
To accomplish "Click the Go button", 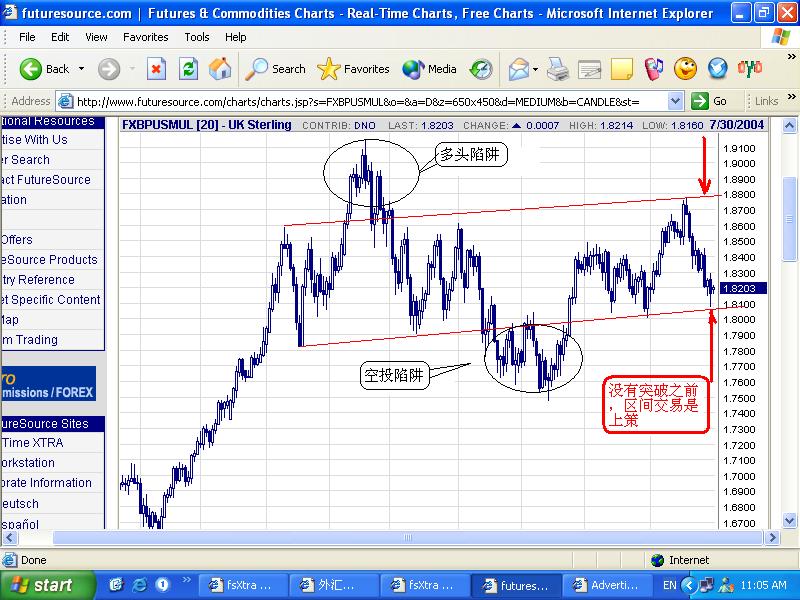I will click(710, 101).
